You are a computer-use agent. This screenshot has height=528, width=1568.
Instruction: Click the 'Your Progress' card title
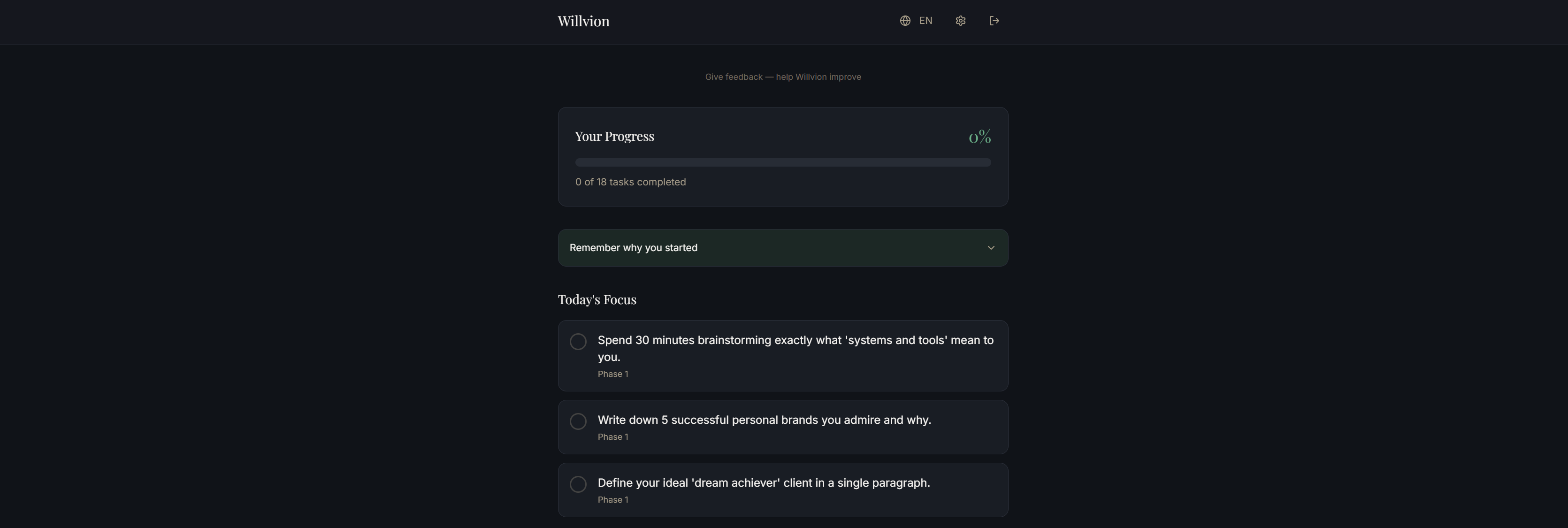coord(614,136)
